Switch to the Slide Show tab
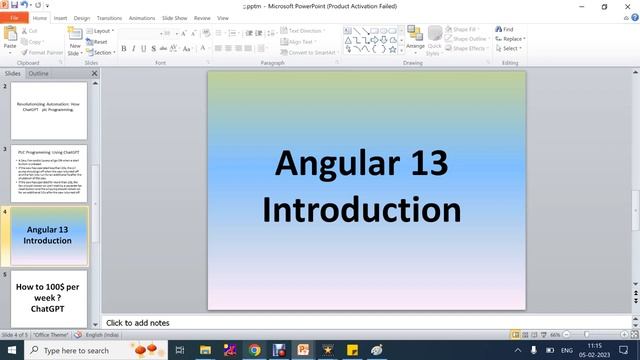Screen dimensions: 640x360 [x=174, y=18]
